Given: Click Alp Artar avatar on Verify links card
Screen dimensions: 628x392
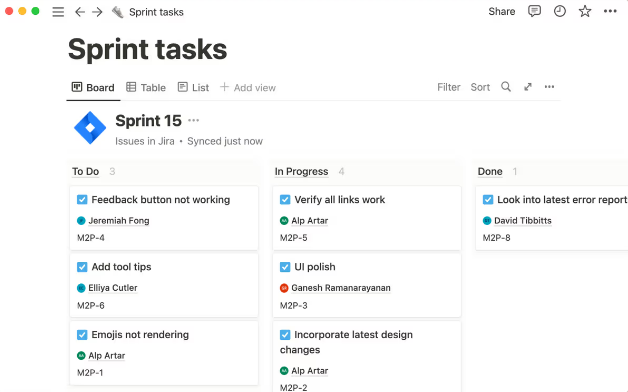Looking at the screenshot, I should tap(284, 221).
